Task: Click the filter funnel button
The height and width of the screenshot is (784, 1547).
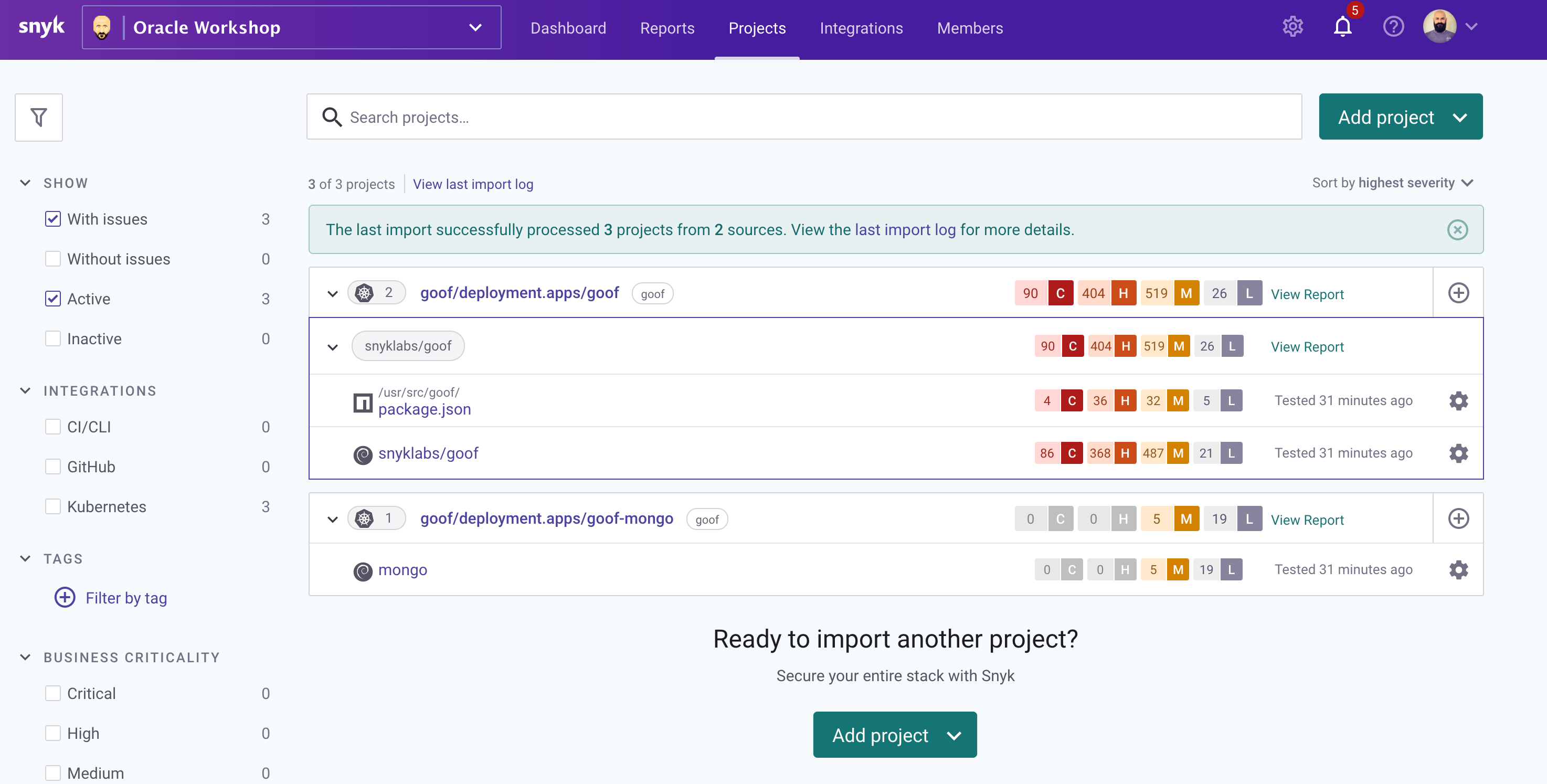Action: click(x=39, y=117)
